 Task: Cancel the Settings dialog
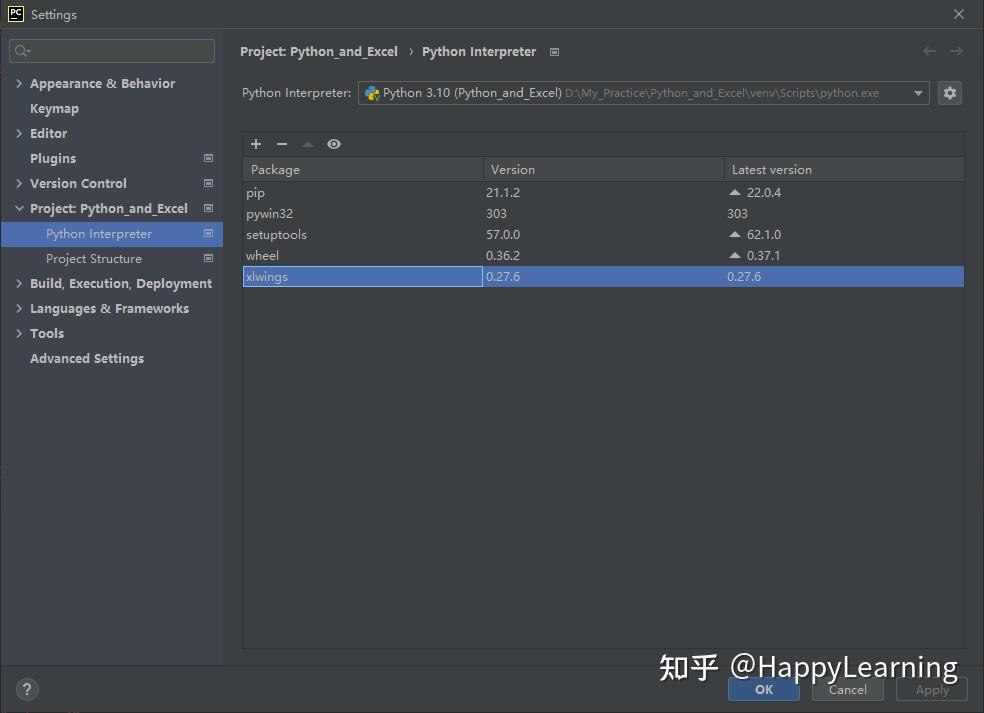pos(847,689)
